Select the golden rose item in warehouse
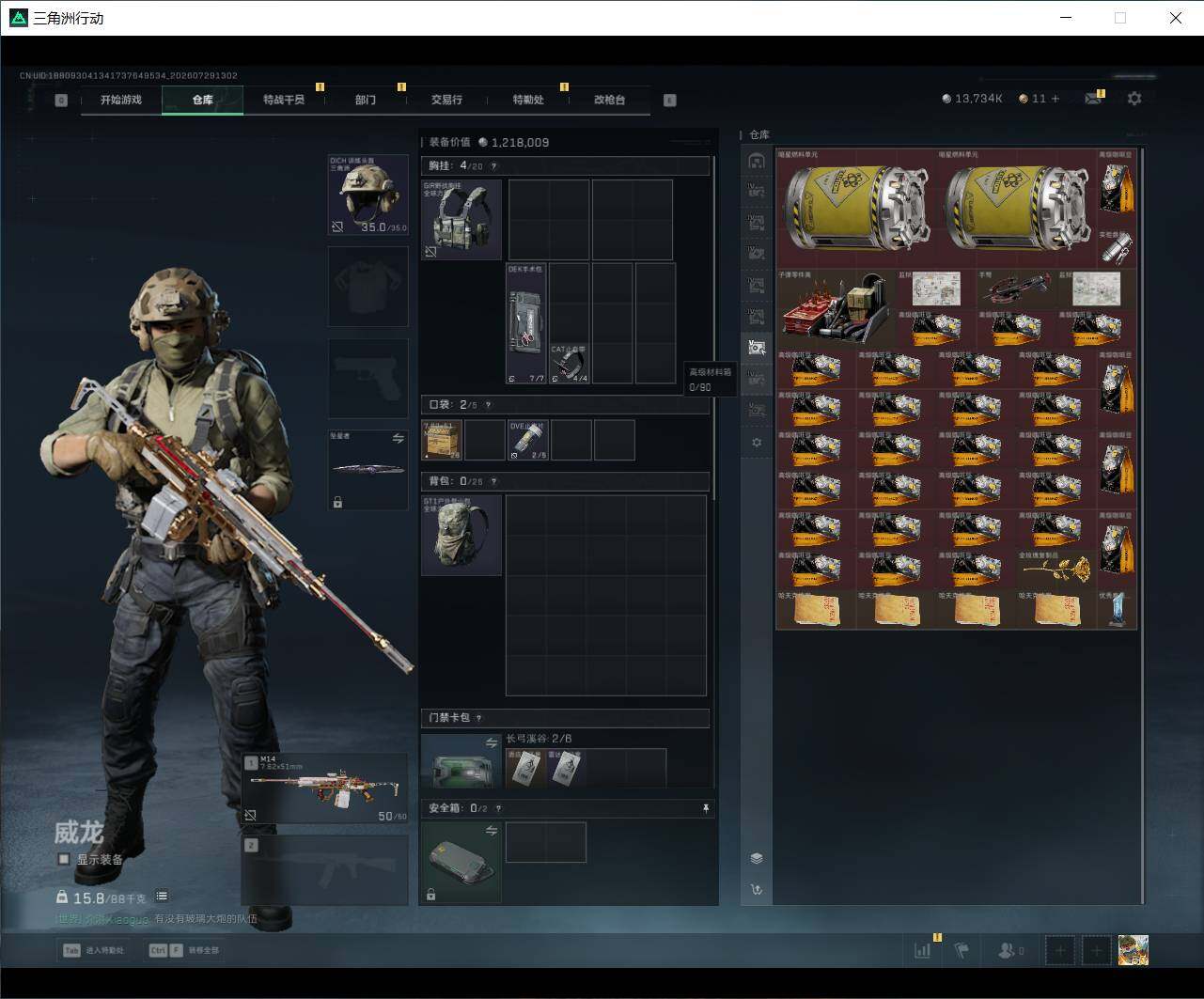 click(x=1056, y=570)
